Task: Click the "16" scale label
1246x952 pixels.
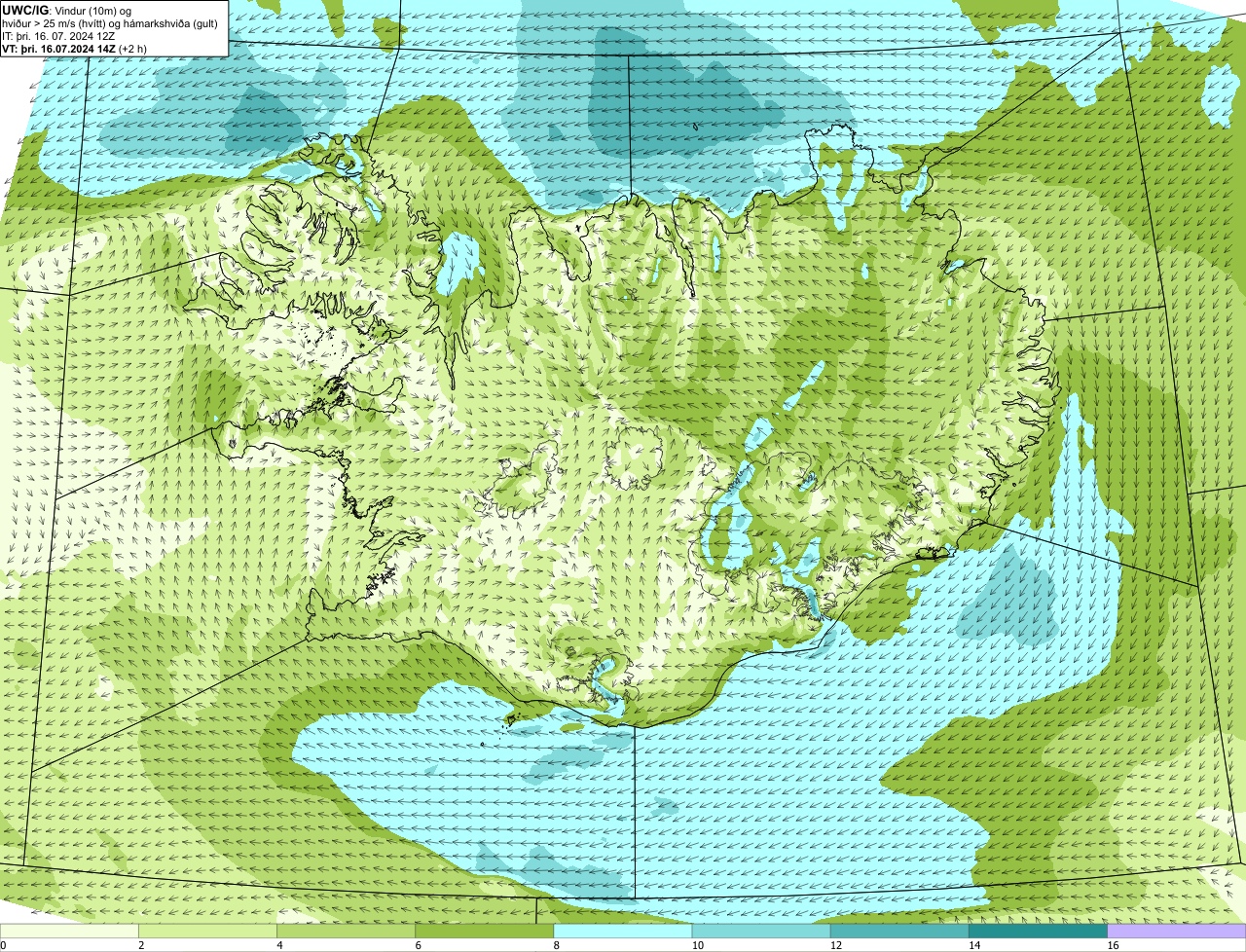Action: (x=1113, y=945)
